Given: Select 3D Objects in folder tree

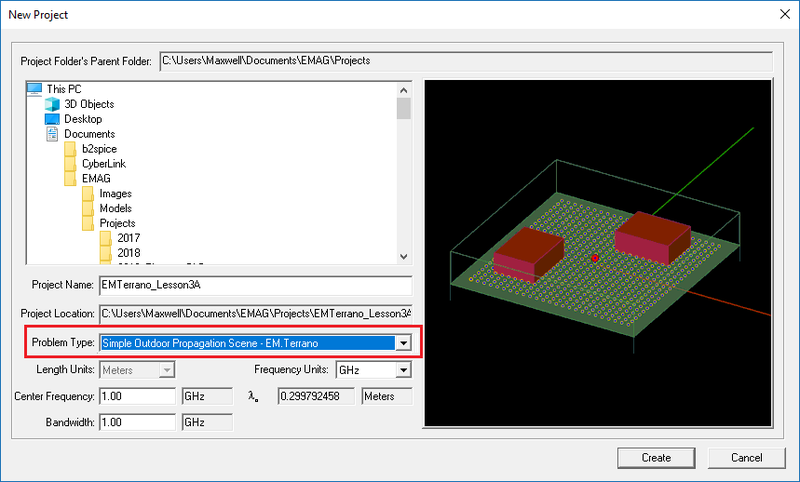Looking at the screenshot, I should point(89,104).
